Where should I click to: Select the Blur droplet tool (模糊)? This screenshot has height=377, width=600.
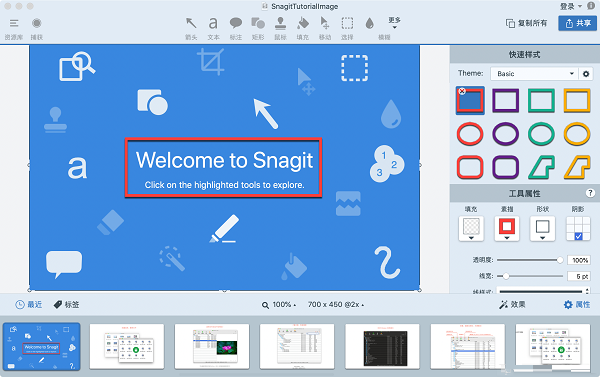tap(369, 23)
